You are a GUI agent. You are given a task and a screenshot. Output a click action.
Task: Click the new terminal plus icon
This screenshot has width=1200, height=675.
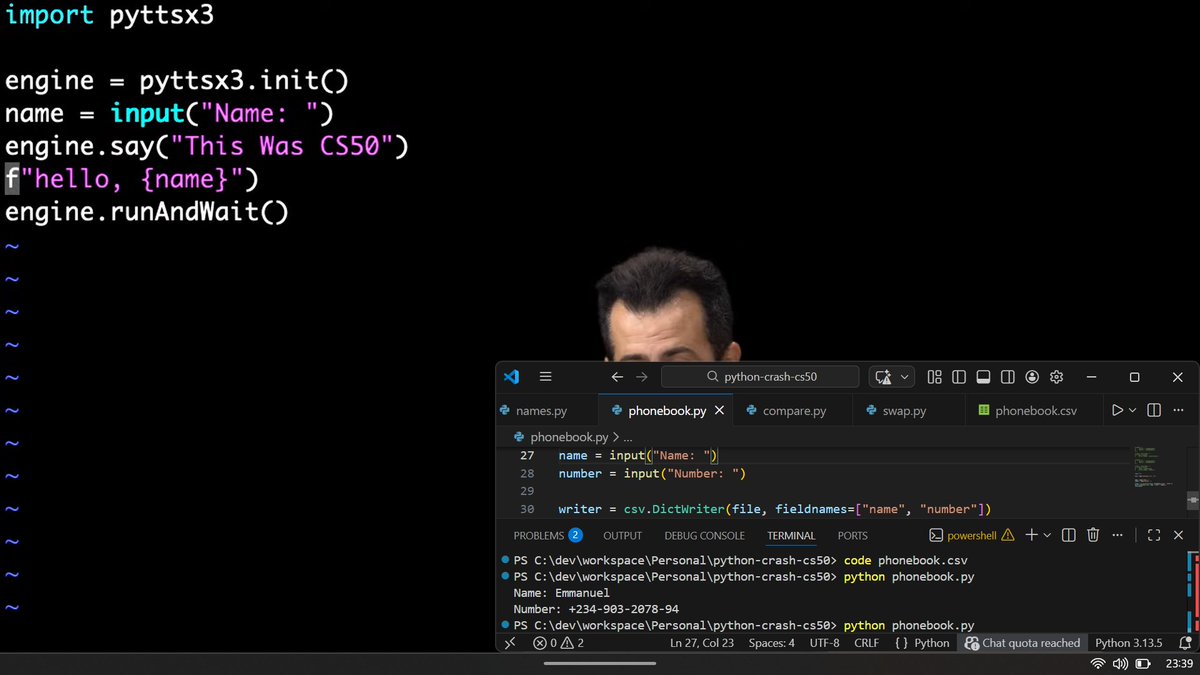[1032, 535]
